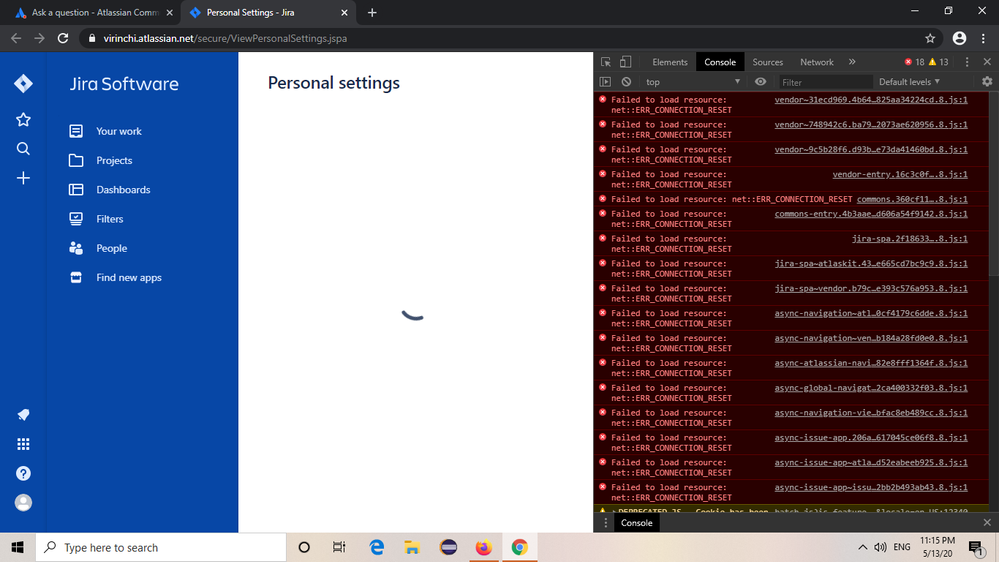This screenshot has width=999, height=562.
Task: Open Starred and recent star icon
Action: (23, 119)
